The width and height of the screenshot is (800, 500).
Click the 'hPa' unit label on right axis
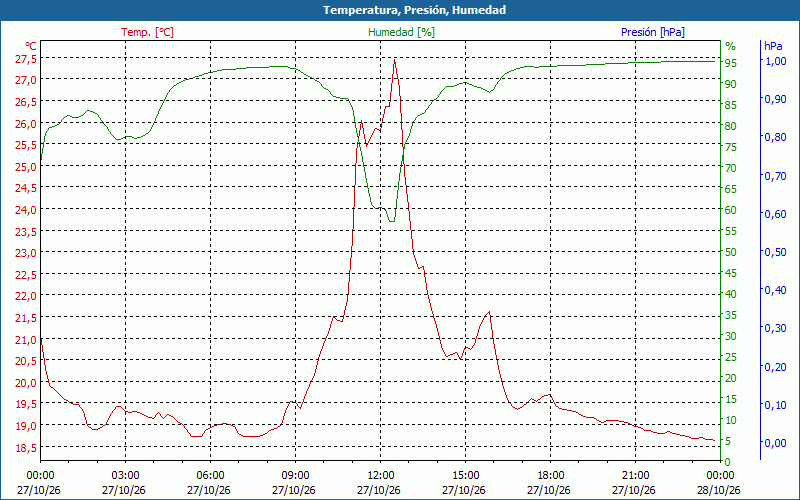(x=773, y=46)
